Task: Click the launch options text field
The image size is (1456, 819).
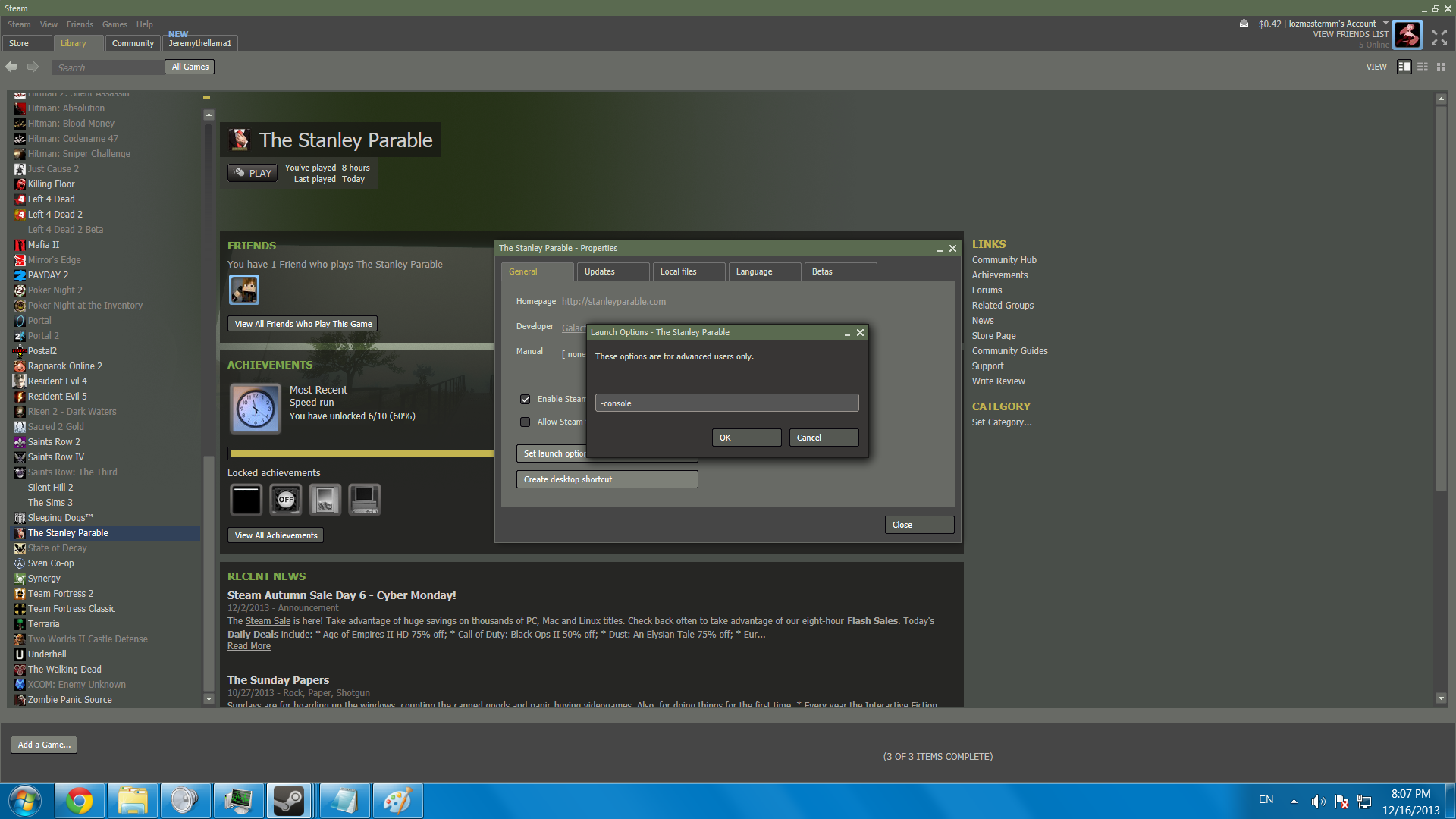Action: point(726,403)
